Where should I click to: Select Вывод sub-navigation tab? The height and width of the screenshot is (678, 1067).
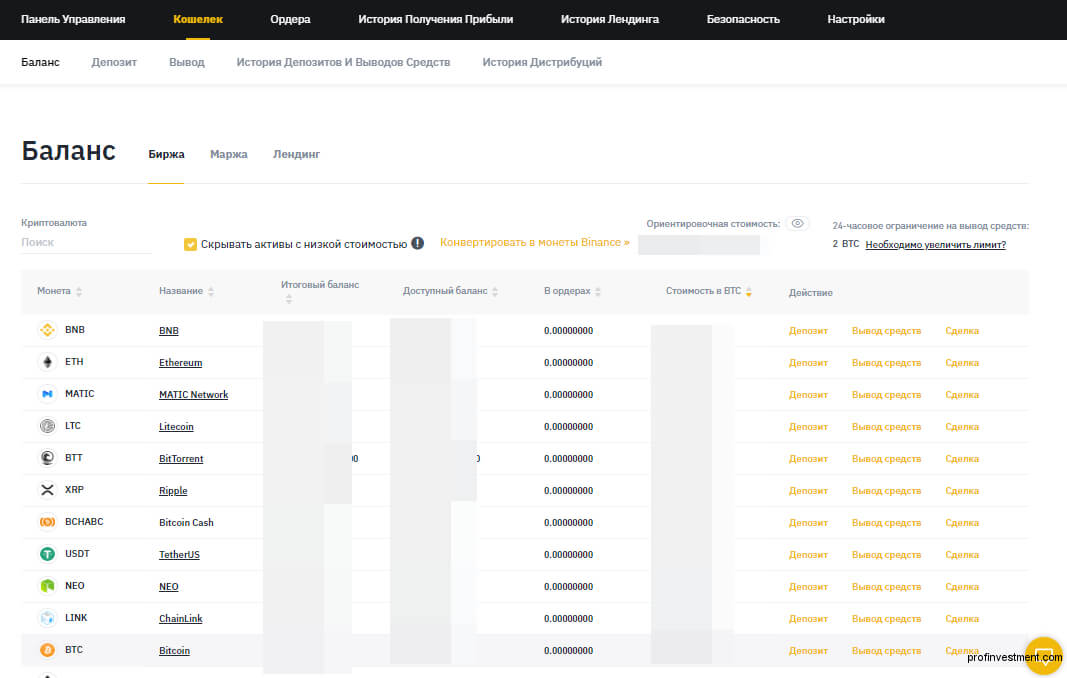coord(186,62)
